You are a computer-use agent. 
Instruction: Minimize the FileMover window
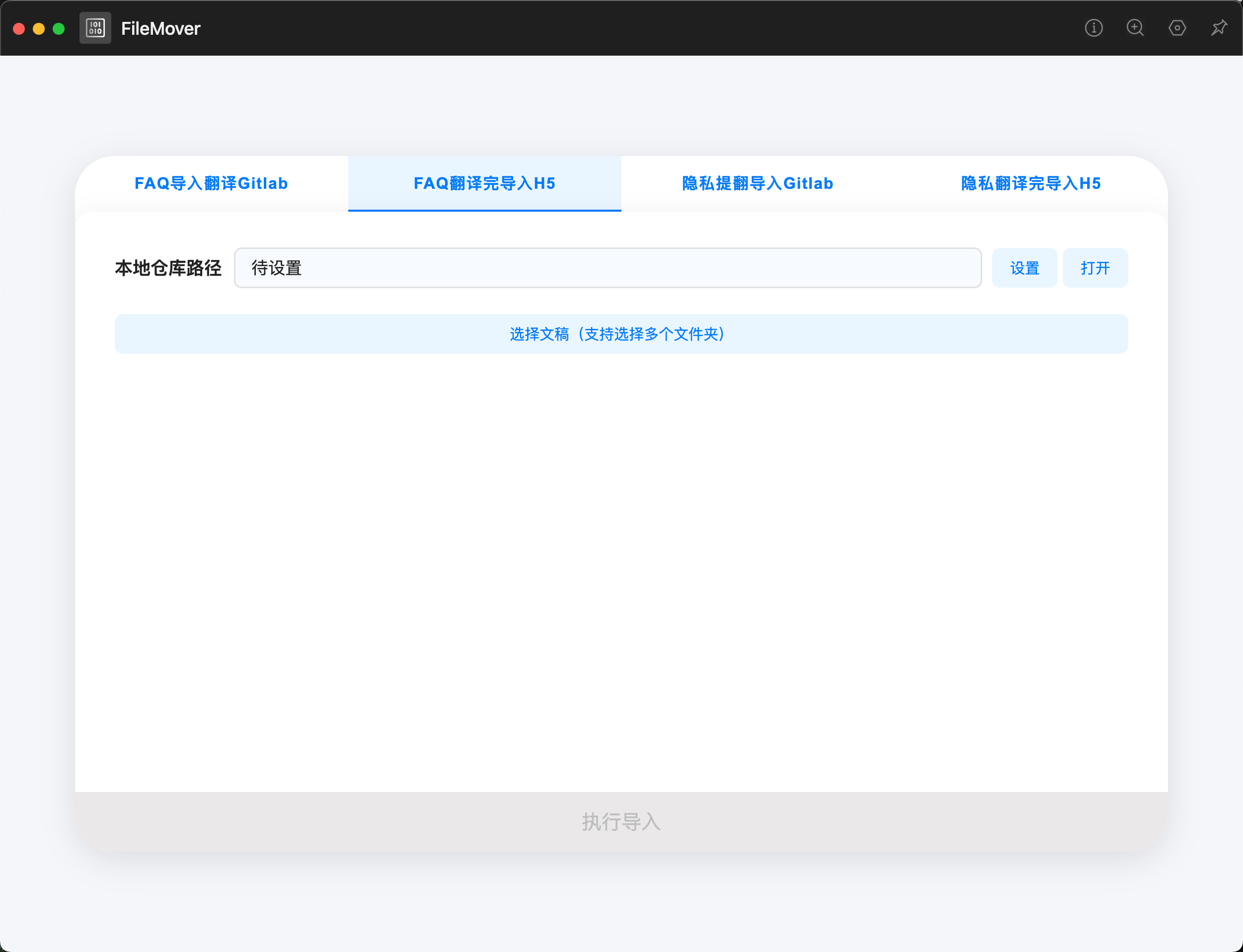39,28
